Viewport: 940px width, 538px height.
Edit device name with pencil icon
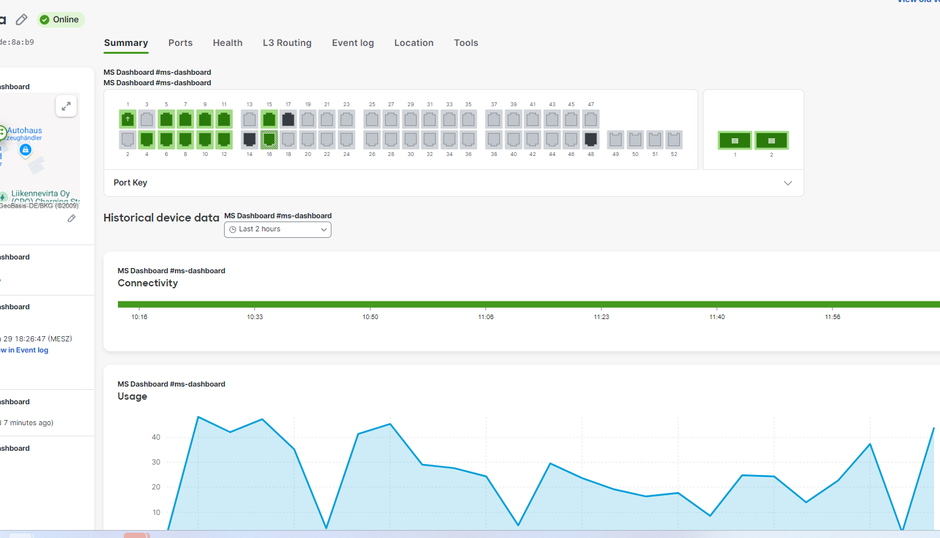(21, 20)
